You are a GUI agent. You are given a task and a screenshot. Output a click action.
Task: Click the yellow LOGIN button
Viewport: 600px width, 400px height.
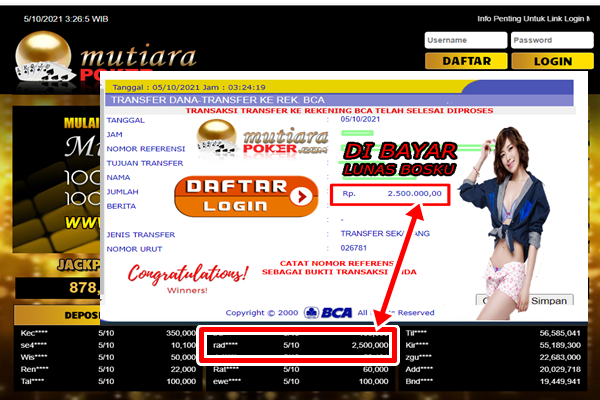click(x=553, y=61)
